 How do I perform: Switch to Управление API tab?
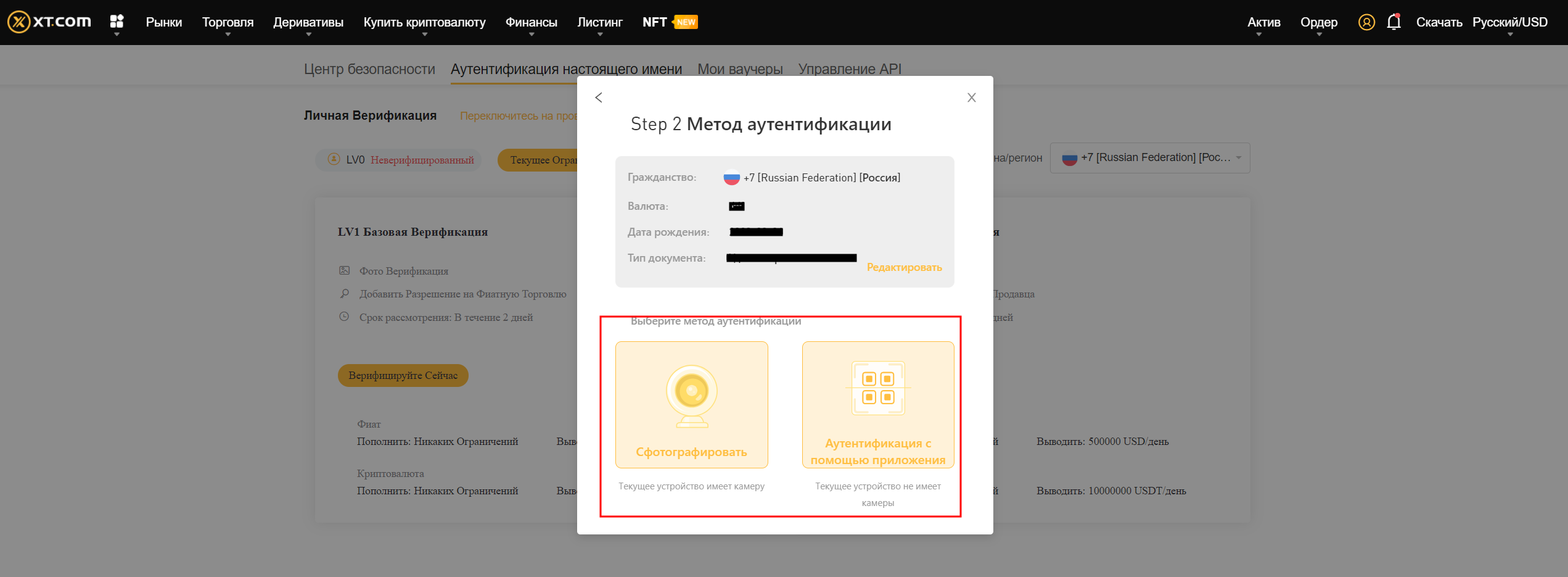point(850,69)
